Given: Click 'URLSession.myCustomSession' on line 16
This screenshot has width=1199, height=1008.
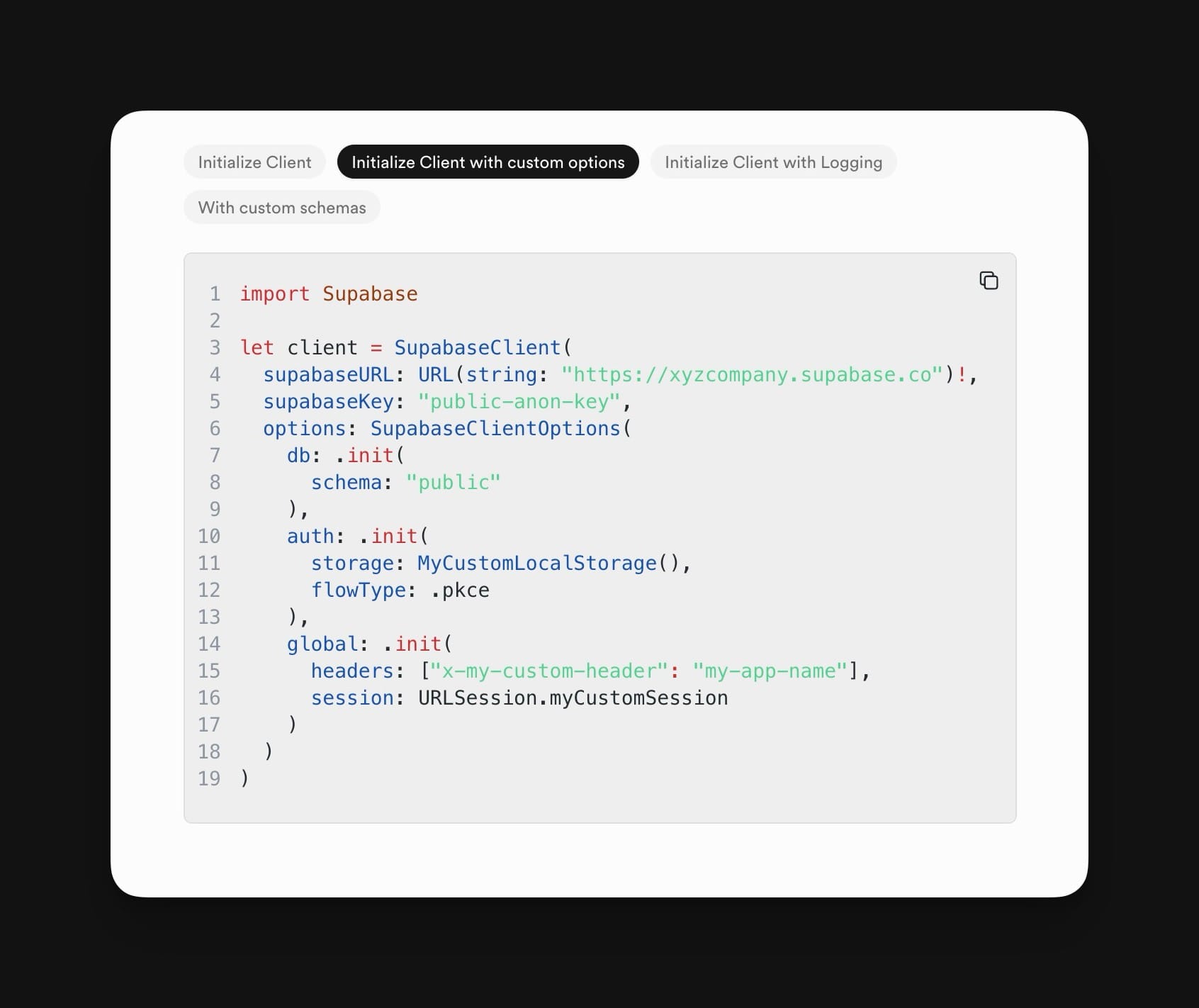Looking at the screenshot, I should [573, 698].
